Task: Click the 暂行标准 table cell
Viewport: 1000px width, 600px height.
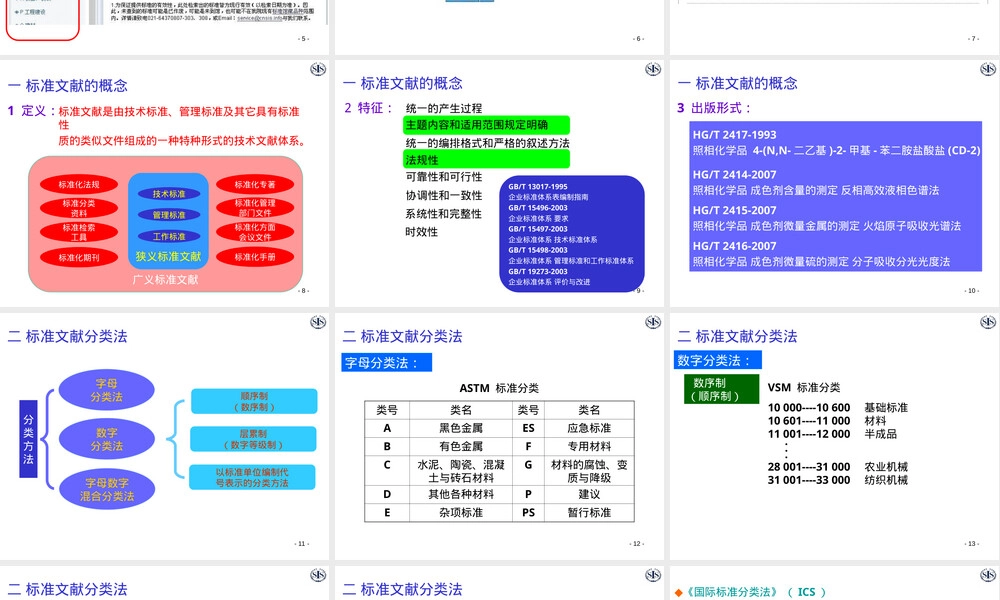Action: pyautogui.click(x=589, y=513)
